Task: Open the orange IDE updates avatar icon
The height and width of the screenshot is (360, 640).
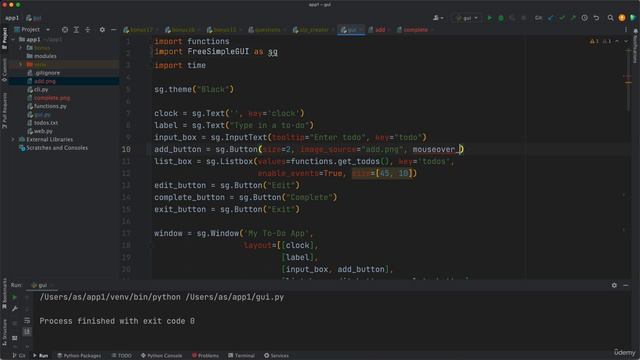Action: [622, 18]
